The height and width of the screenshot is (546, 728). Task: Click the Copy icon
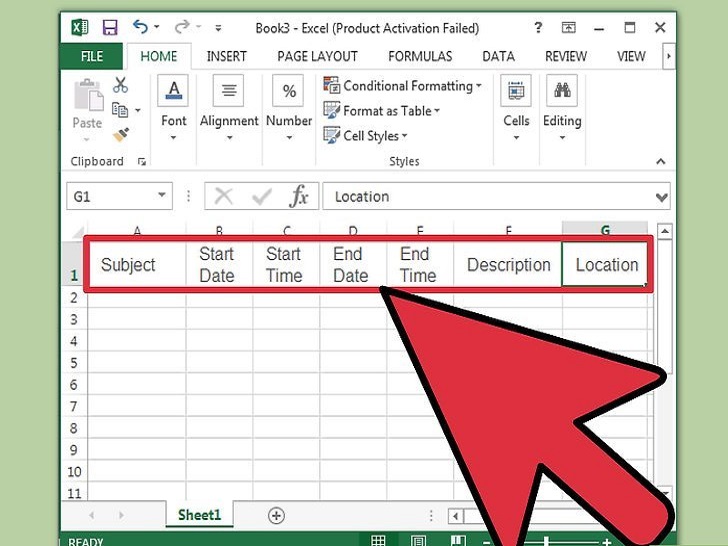pyautogui.click(x=120, y=110)
